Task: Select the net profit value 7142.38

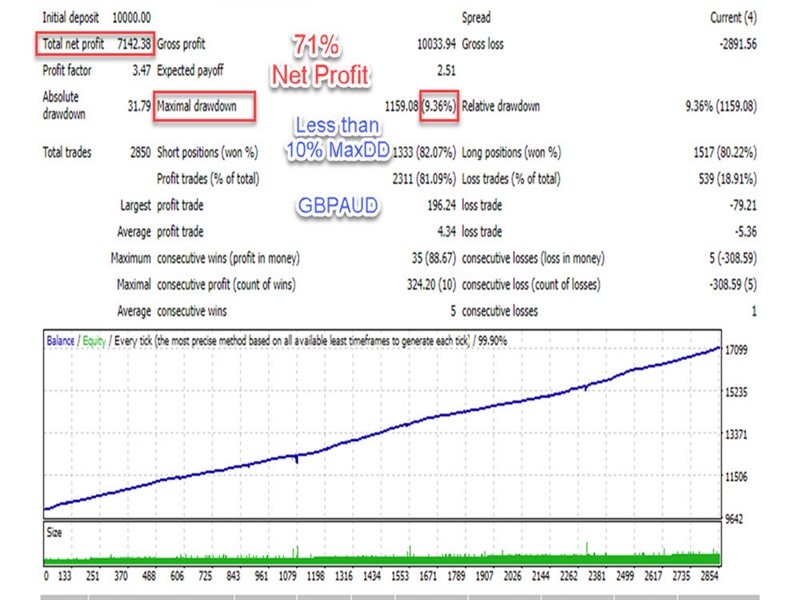Action: pos(134,44)
